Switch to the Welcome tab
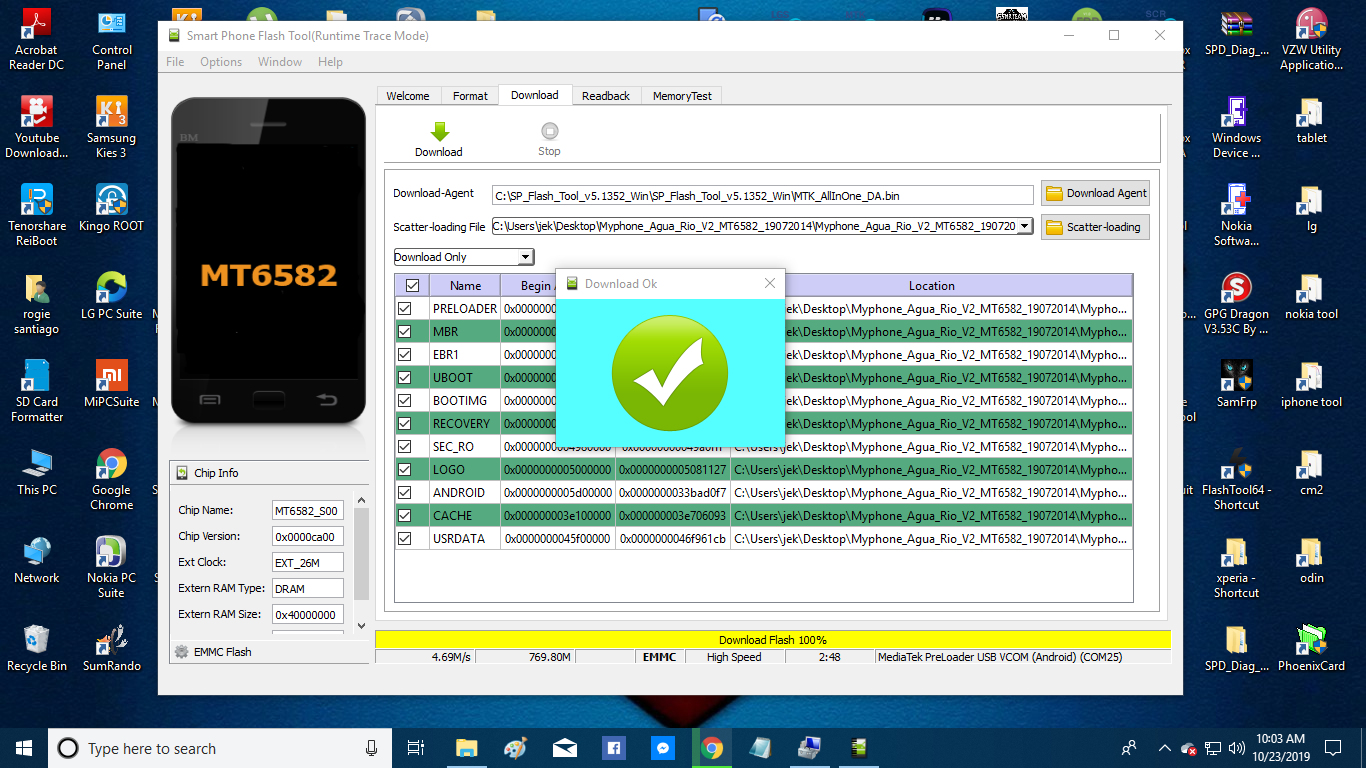Screen dimensions: 1366x768 [x=408, y=96]
